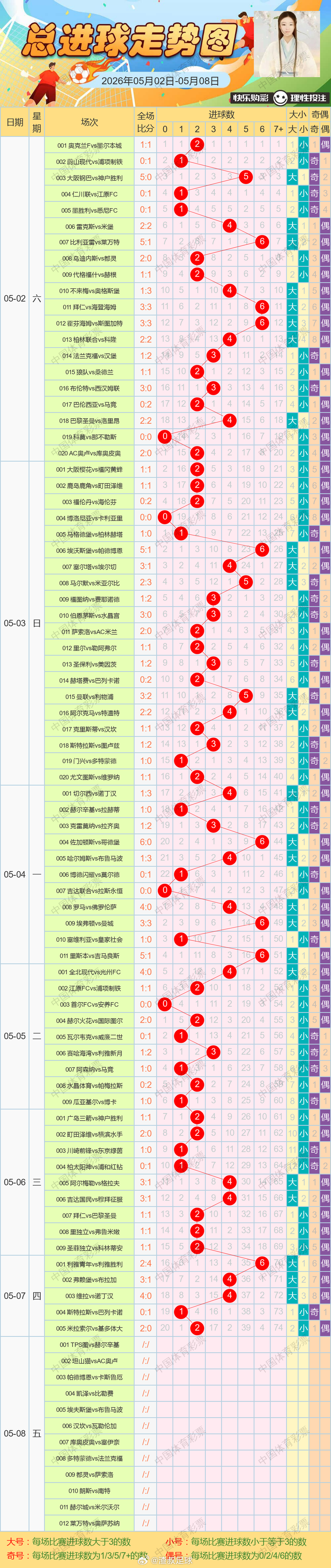Click the 星期 column header
The height and width of the screenshot is (1568, 331).
[x=36, y=122]
